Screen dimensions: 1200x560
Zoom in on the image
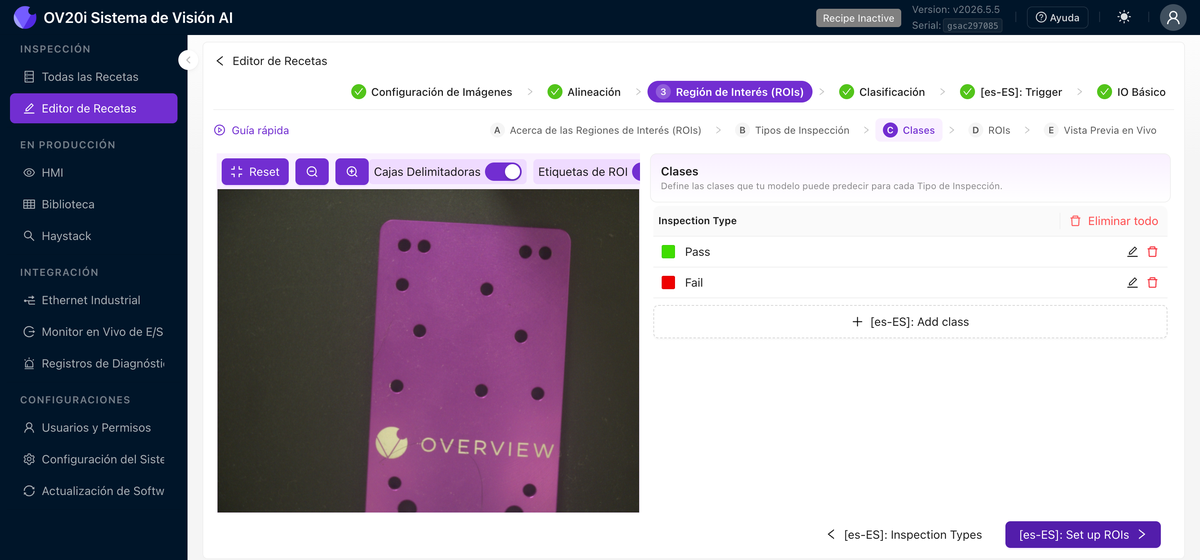pyautogui.click(x=352, y=172)
